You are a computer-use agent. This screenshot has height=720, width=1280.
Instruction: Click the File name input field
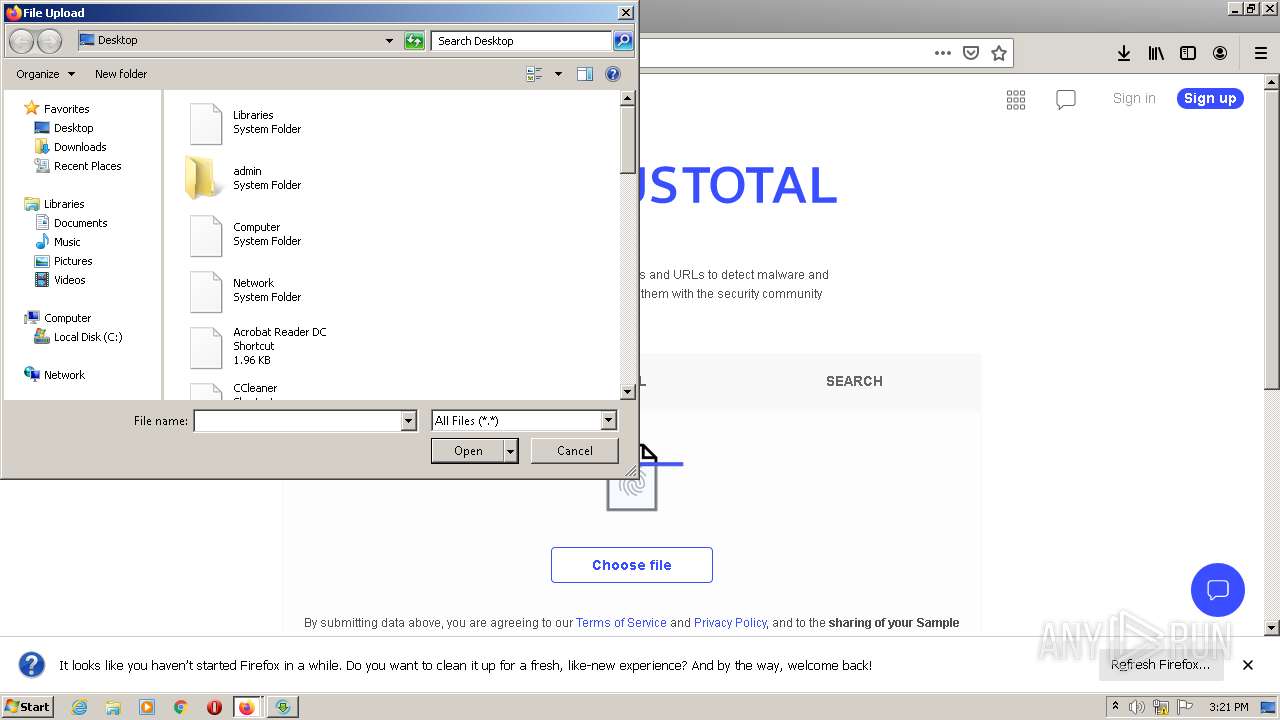click(x=297, y=421)
